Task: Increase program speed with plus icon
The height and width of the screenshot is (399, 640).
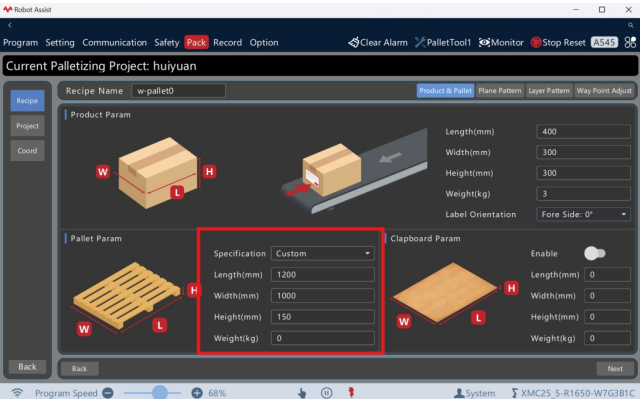Action: [x=197, y=393]
